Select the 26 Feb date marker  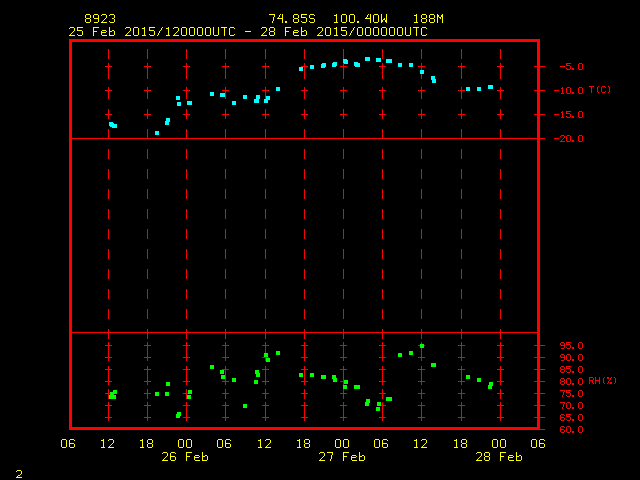click(x=185, y=457)
